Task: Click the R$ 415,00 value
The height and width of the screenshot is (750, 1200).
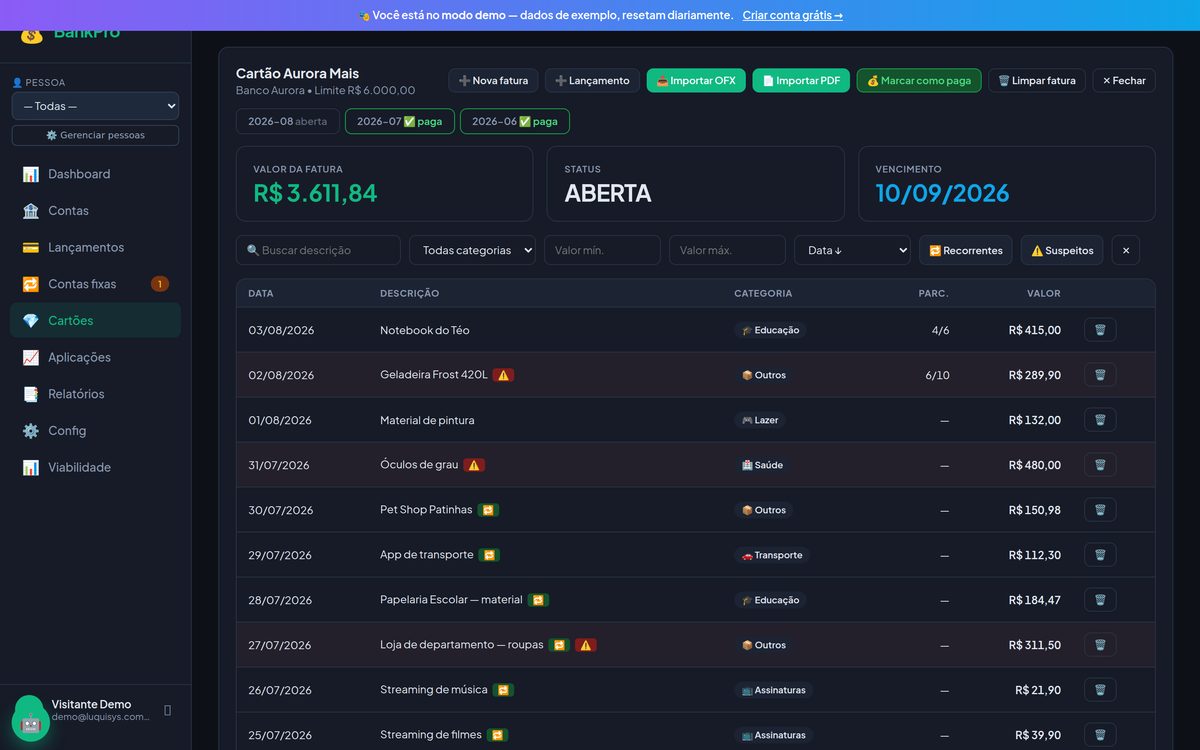Action: (1035, 330)
